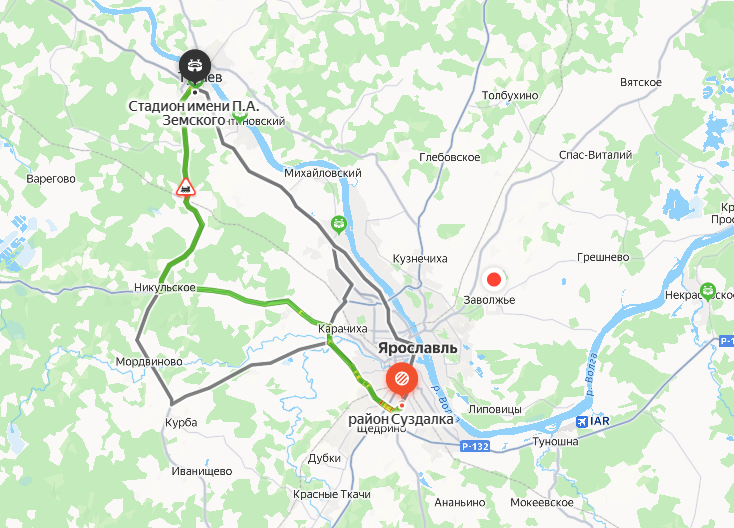
Task: Select the Ярославль city label
Action: (418, 348)
